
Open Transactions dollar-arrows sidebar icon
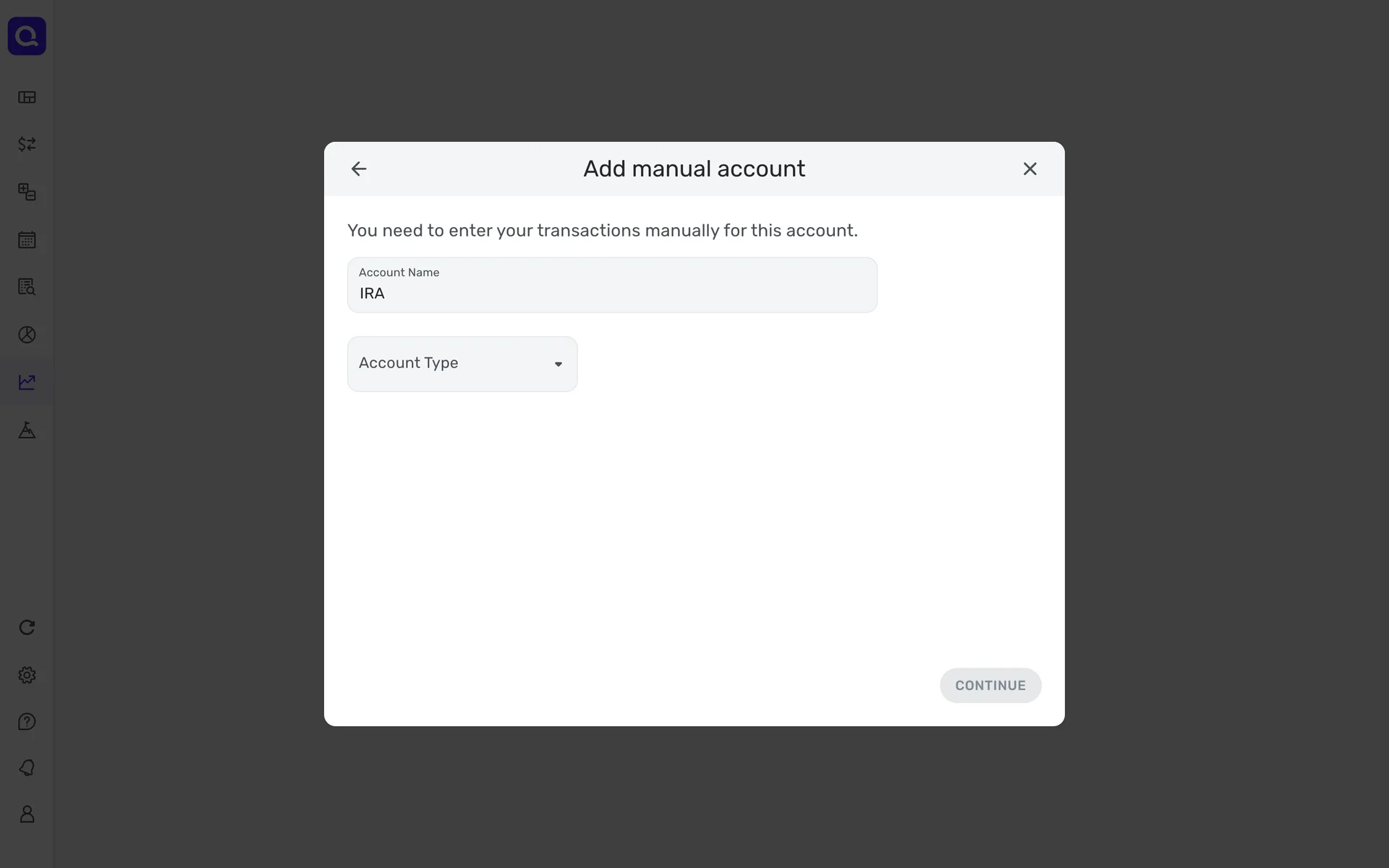click(27, 145)
